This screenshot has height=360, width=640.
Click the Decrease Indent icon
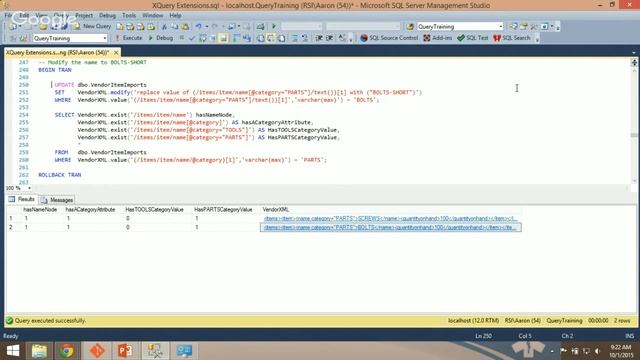tap(319, 38)
